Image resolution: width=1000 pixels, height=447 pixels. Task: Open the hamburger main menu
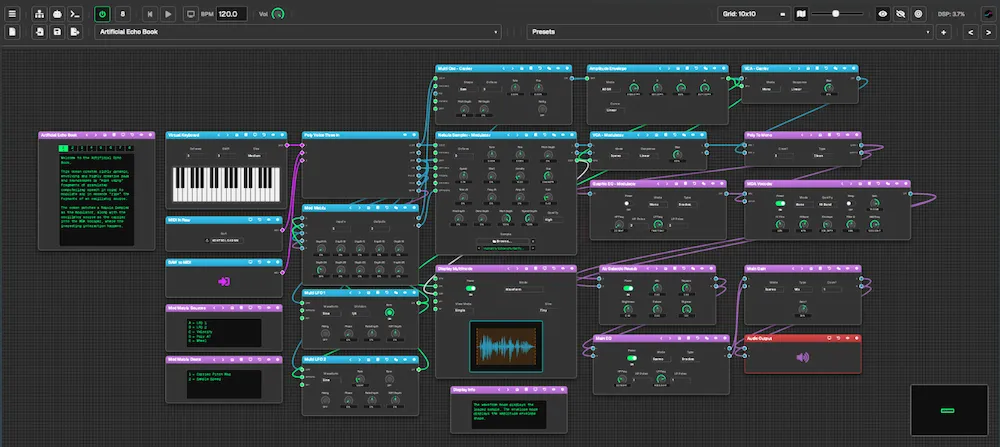[x=13, y=13]
